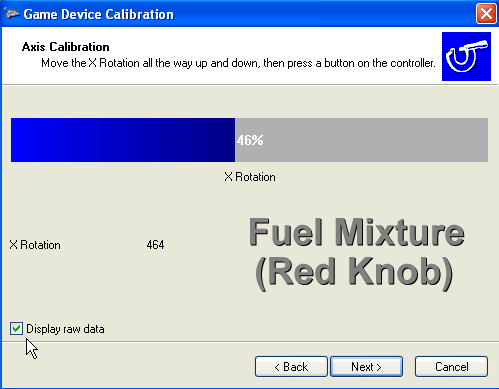Click the 'Fuel Mixture' overlay text
This screenshot has height=389, width=499.
(x=357, y=232)
